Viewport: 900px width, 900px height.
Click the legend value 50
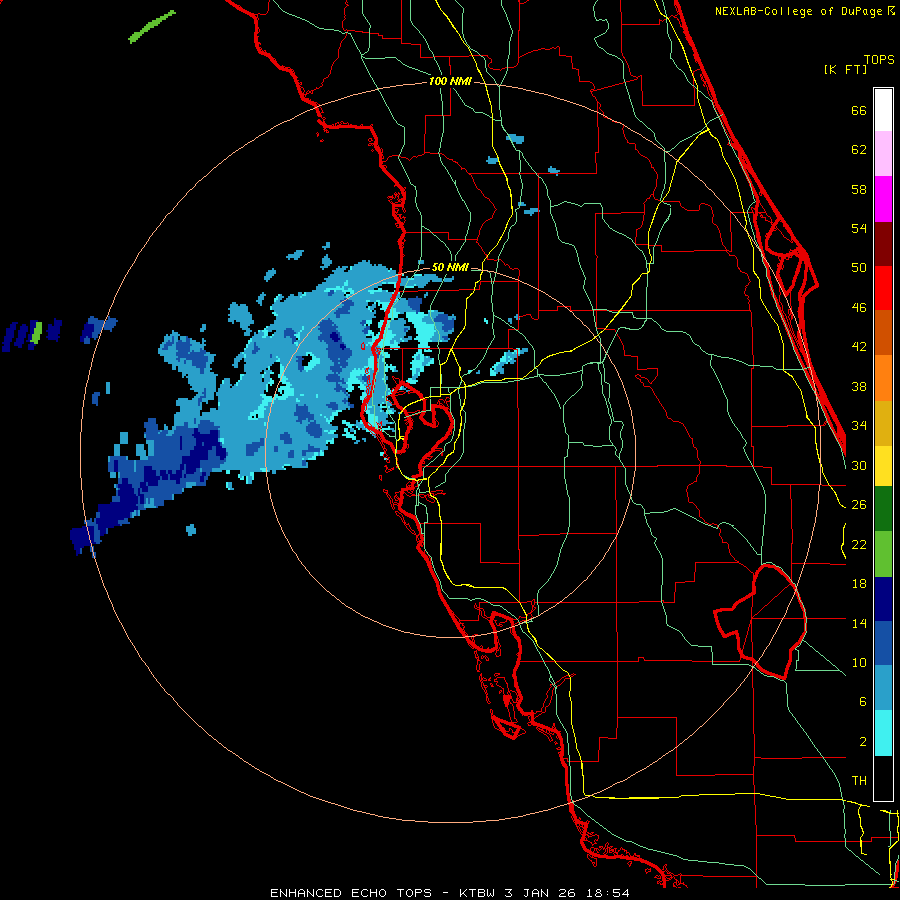(x=859, y=268)
